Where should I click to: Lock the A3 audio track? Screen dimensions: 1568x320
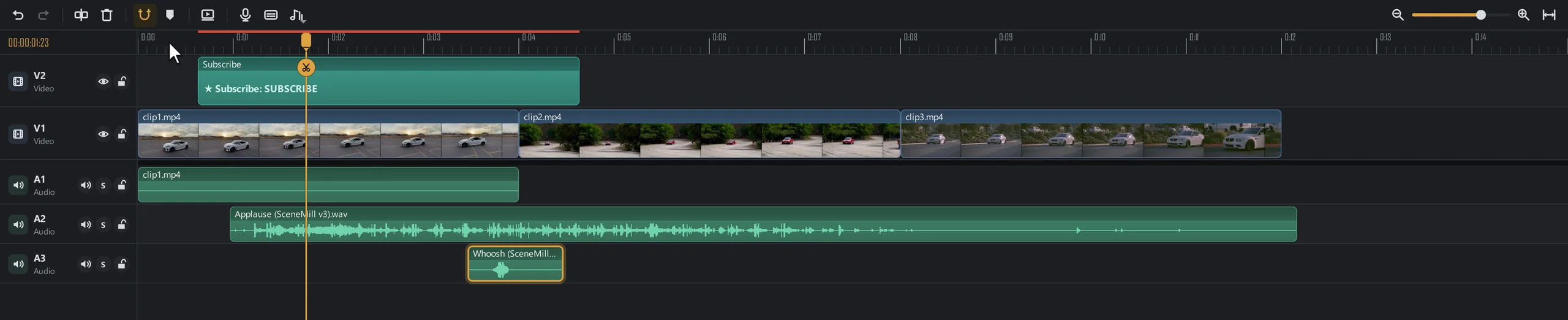coord(123,264)
